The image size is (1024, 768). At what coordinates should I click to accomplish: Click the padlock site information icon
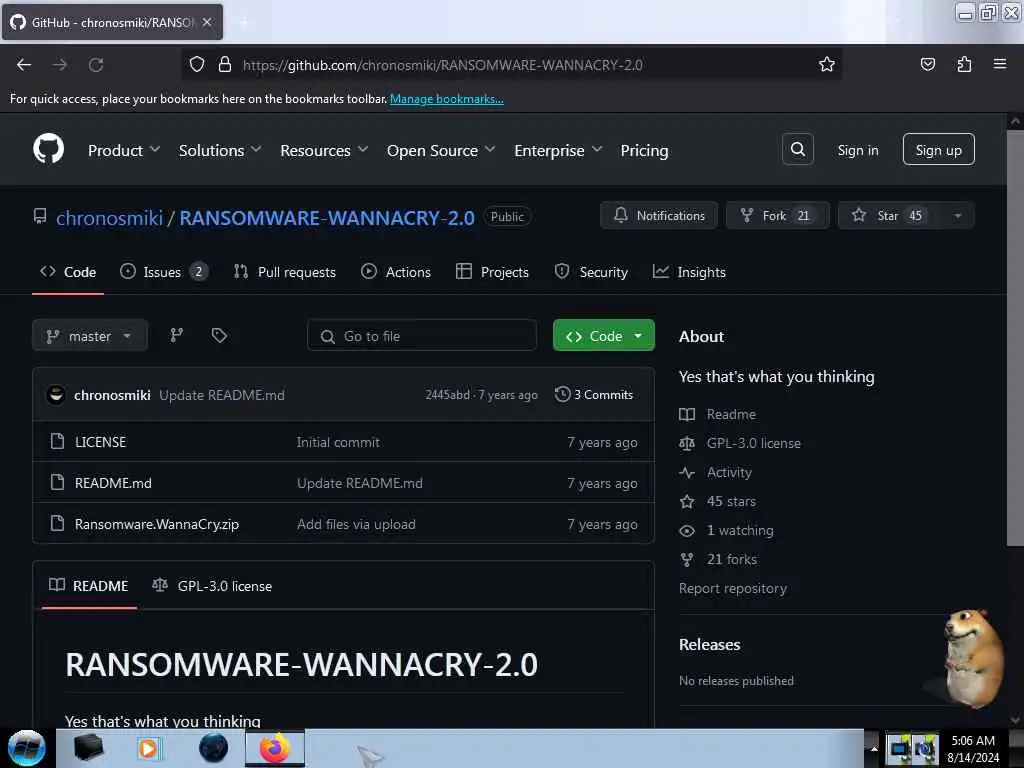pyautogui.click(x=225, y=65)
